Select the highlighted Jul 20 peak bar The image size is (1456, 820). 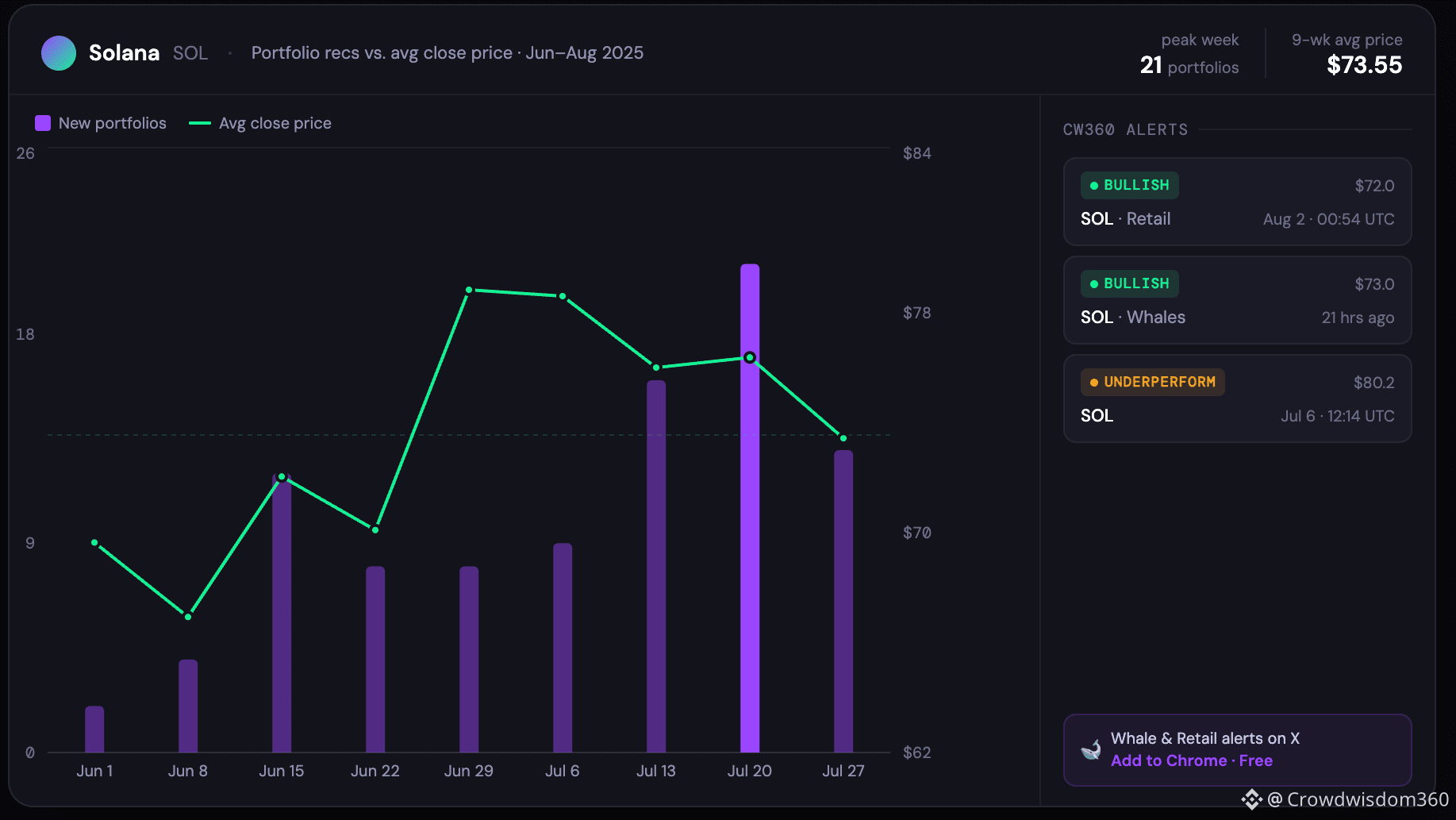[x=750, y=508]
